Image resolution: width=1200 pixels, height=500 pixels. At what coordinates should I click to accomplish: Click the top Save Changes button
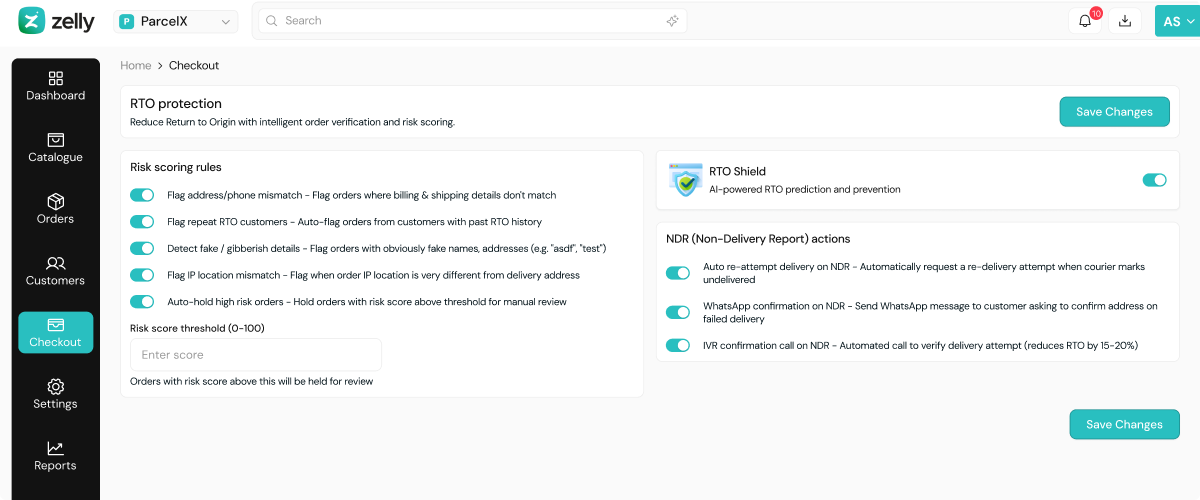(x=1114, y=112)
